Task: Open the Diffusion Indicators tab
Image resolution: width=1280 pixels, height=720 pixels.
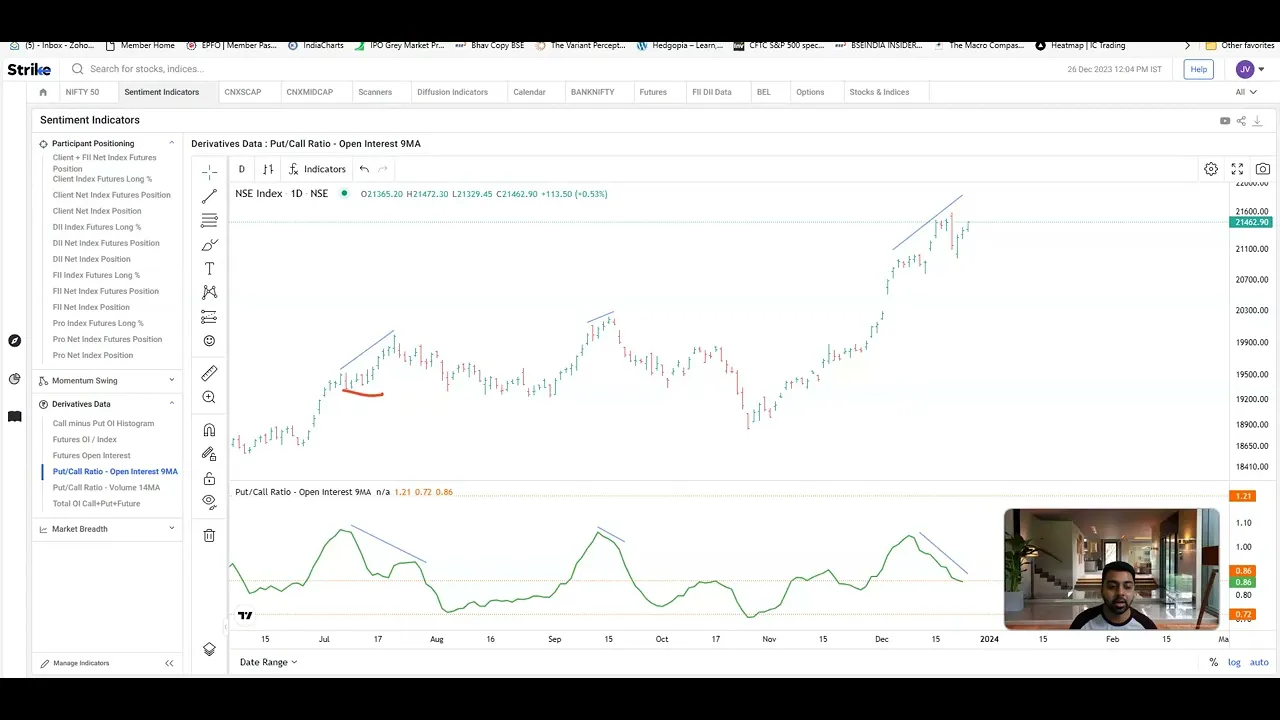Action: pyautogui.click(x=452, y=92)
